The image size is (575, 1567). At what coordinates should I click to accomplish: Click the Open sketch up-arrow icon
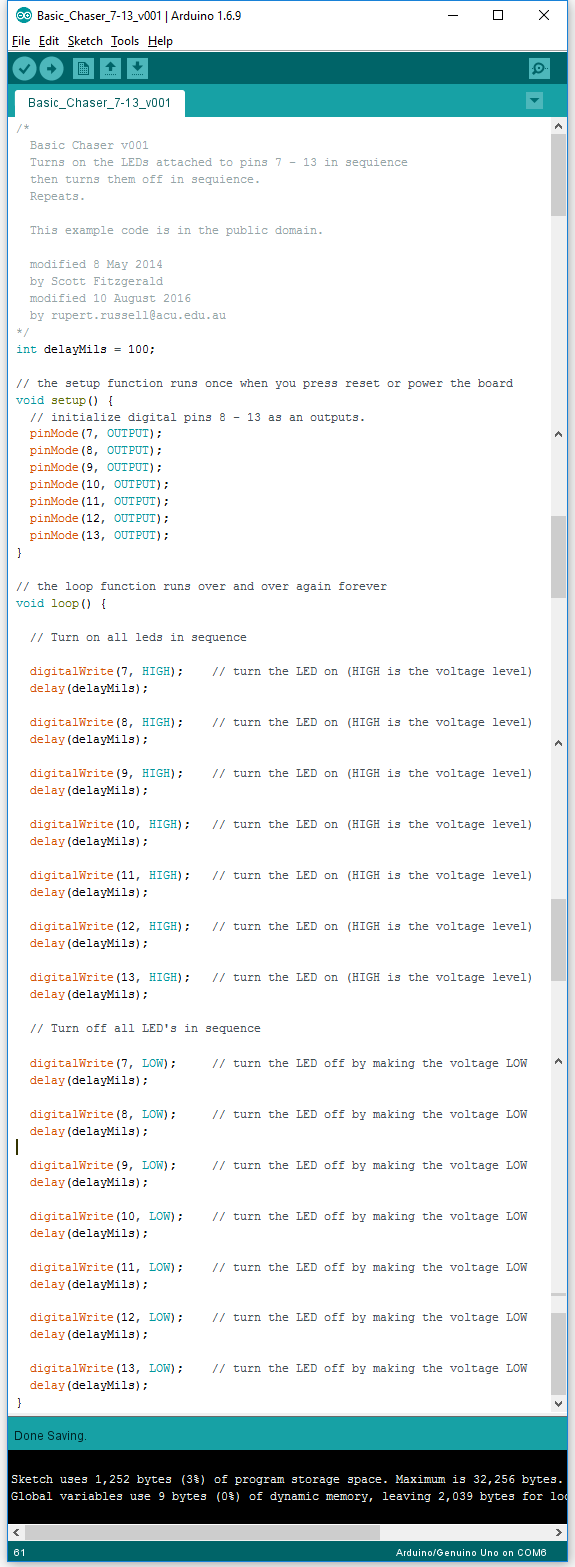tap(110, 69)
